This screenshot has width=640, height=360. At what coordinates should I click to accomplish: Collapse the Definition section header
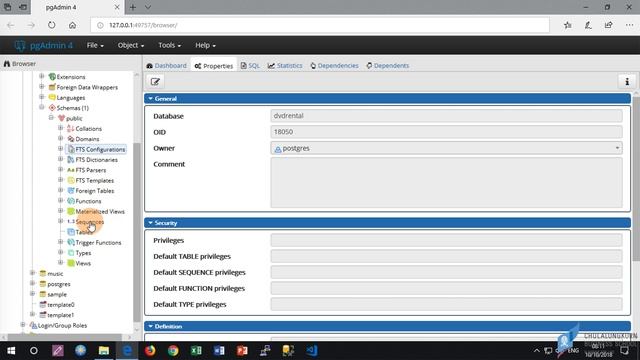click(x=387, y=327)
